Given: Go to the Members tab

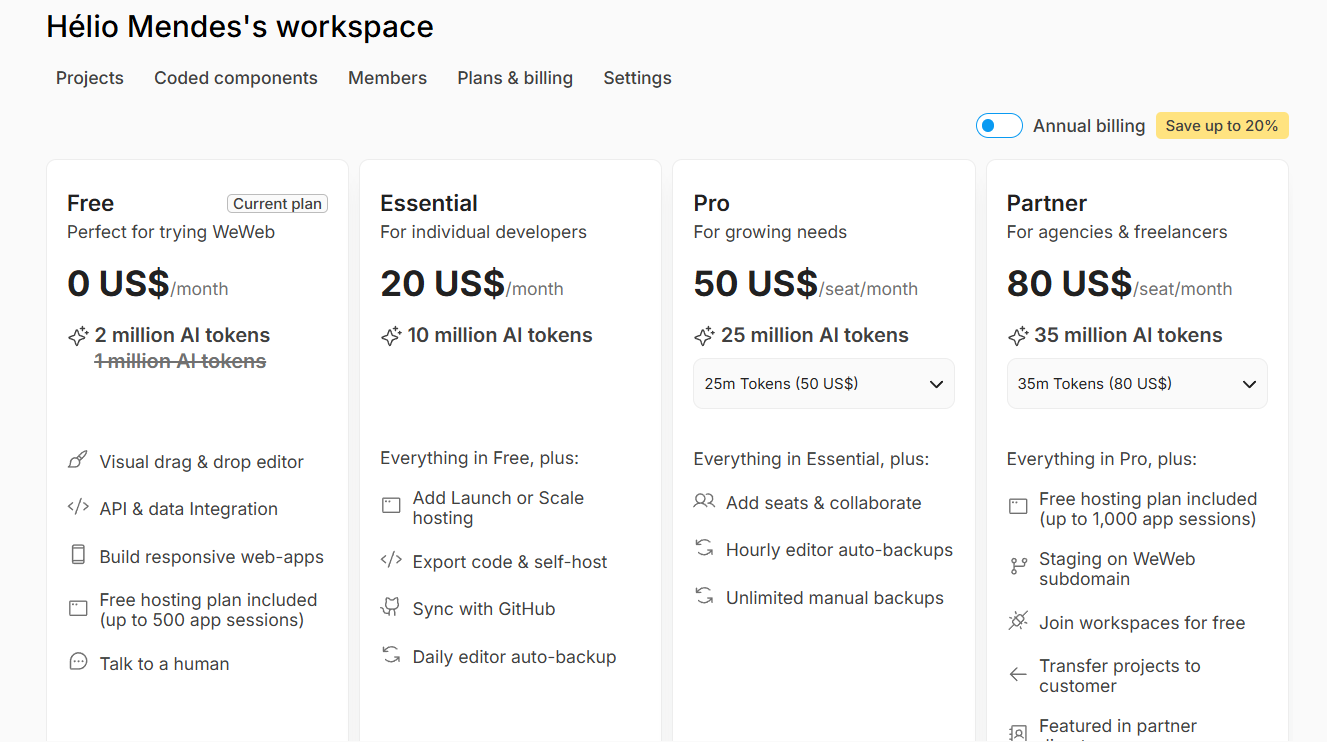Looking at the screenshot, I should click(387, 78).
